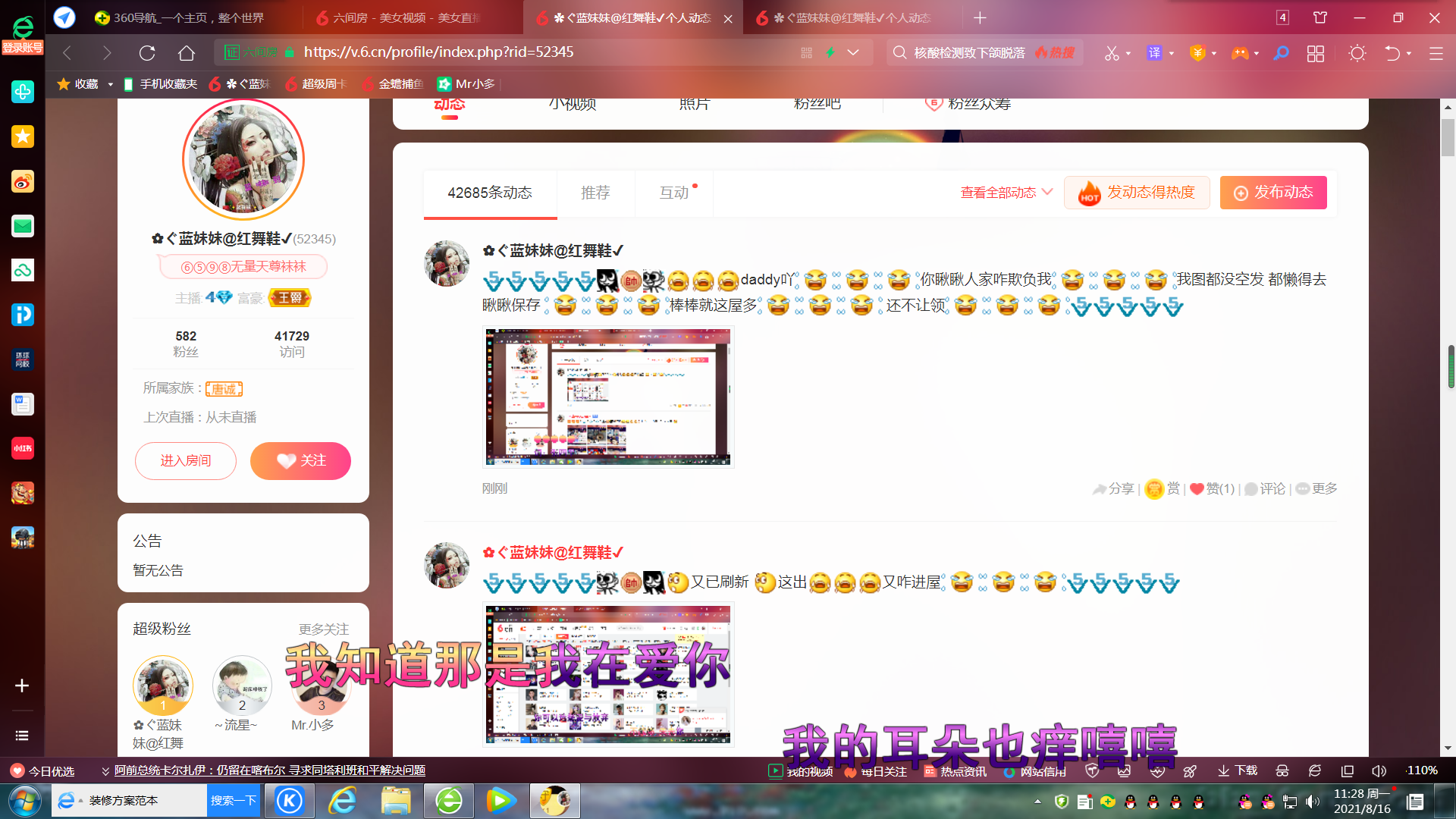The height and width of the screenshot is (819, 1456).
Task: Click the search box 核酸检测致下颌脱落
Action: tap(969, 53)
